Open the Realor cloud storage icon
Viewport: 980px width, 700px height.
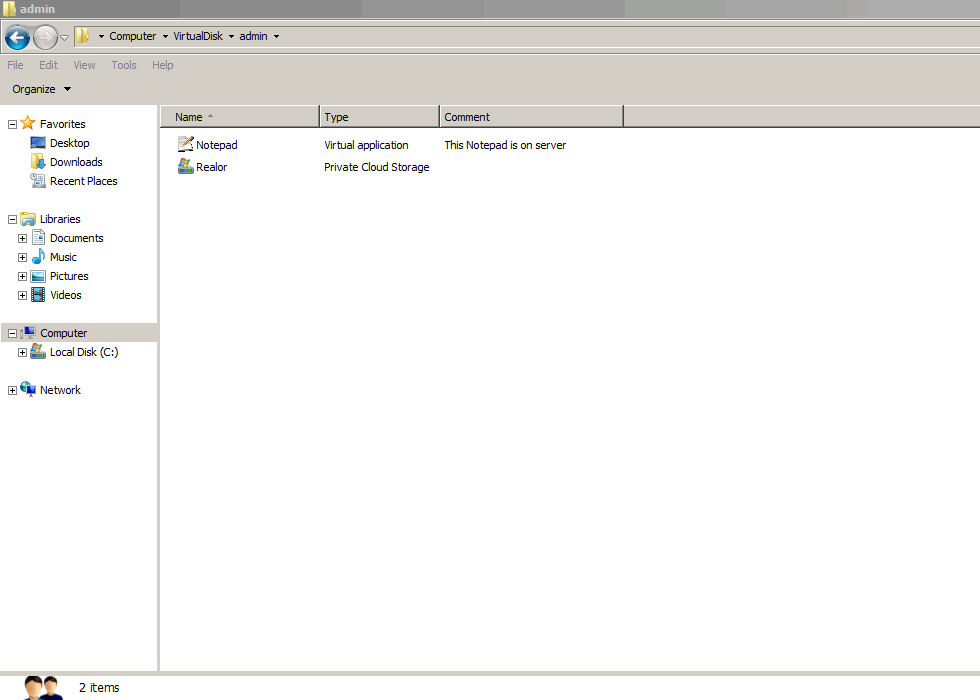click(185, 167)
